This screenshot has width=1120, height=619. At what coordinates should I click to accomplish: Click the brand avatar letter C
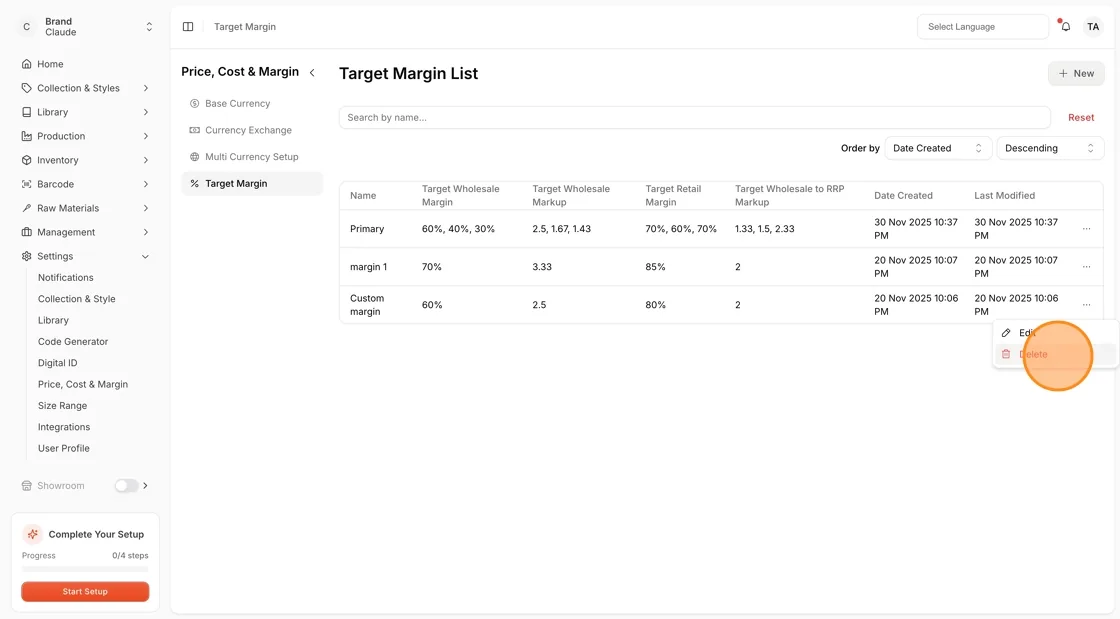(26, 26)
